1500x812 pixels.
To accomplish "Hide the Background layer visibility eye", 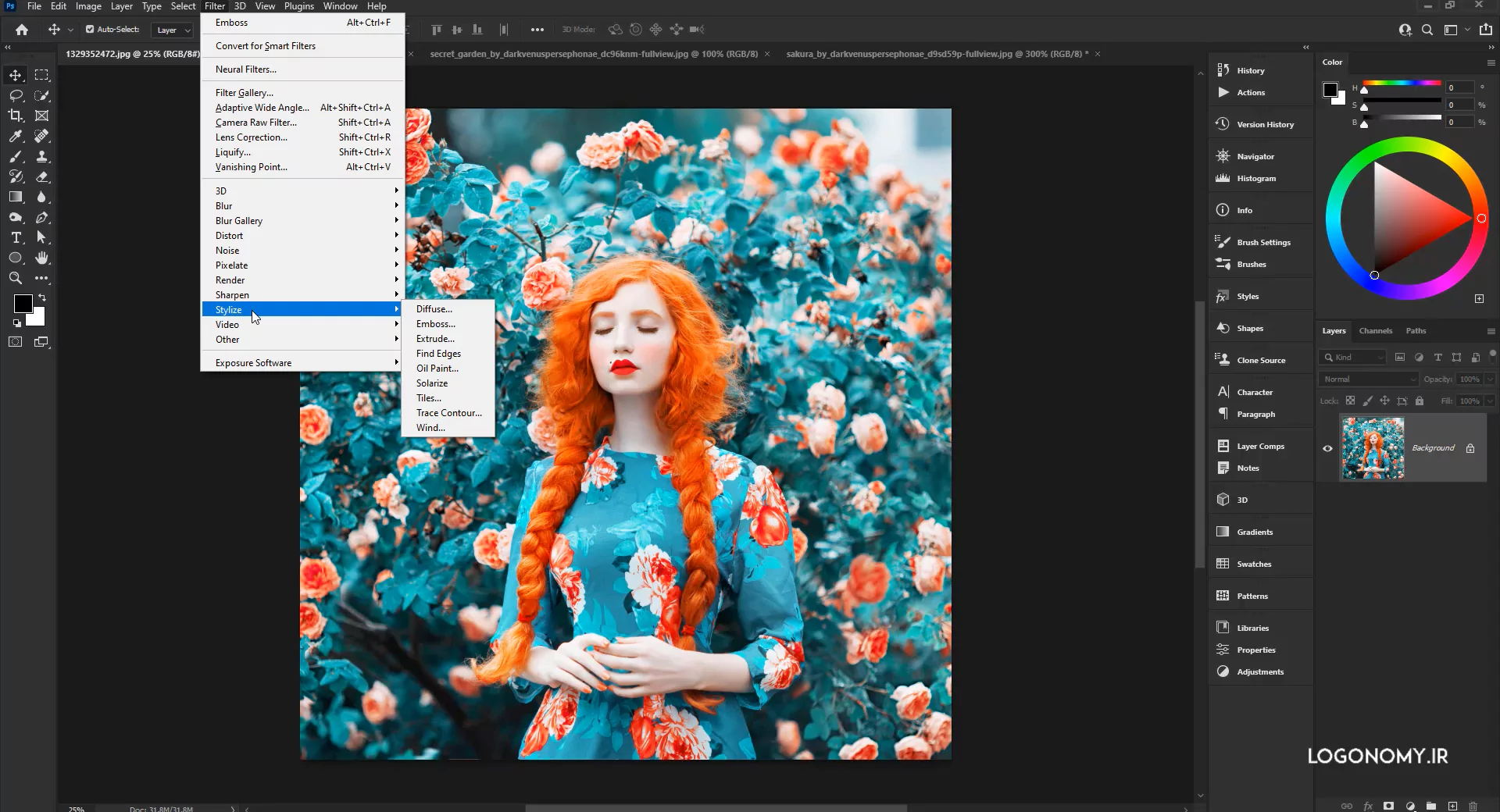I will click(x=1327, y=448).
